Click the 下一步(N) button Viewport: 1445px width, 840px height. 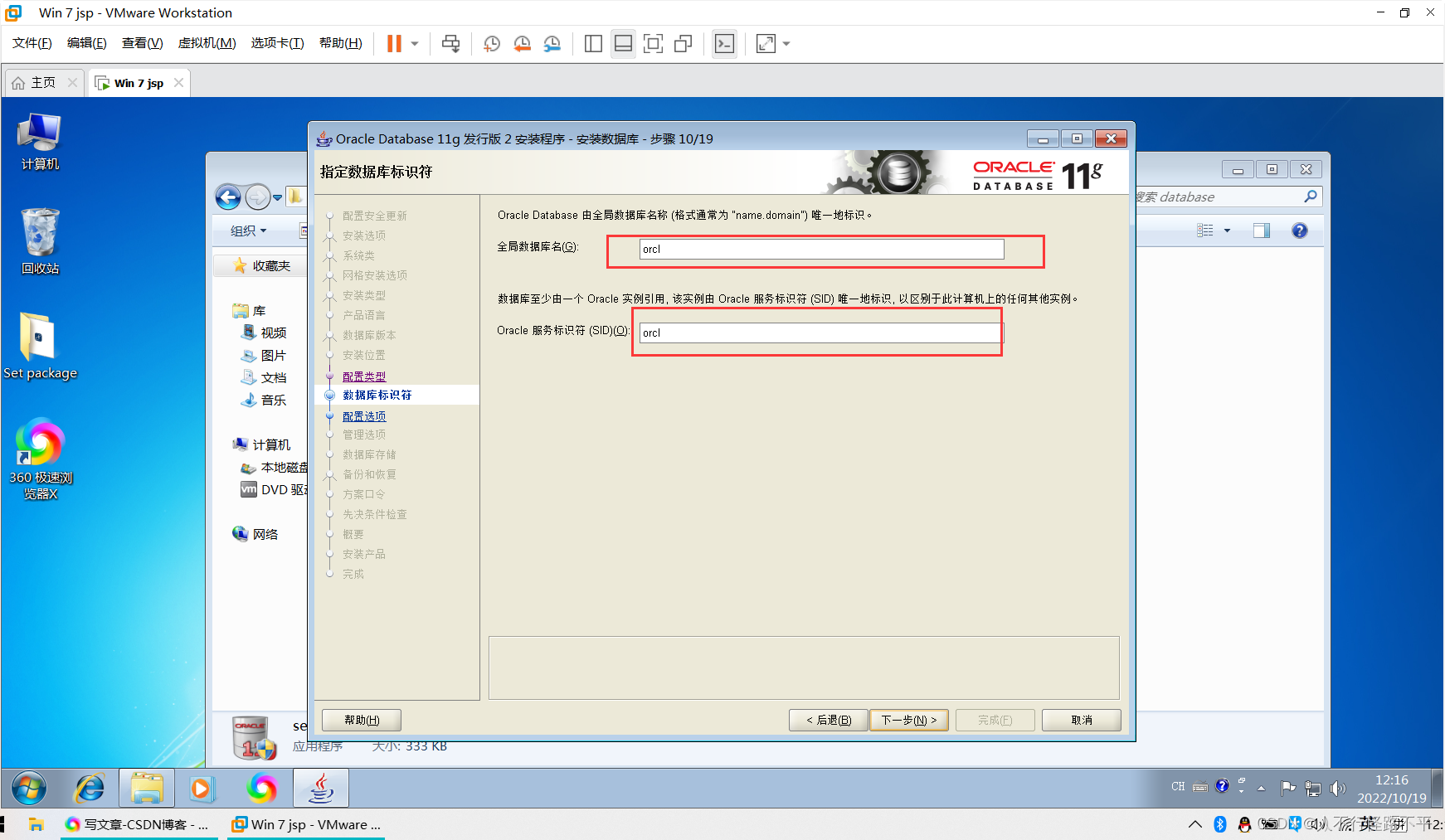pos(908,720)
